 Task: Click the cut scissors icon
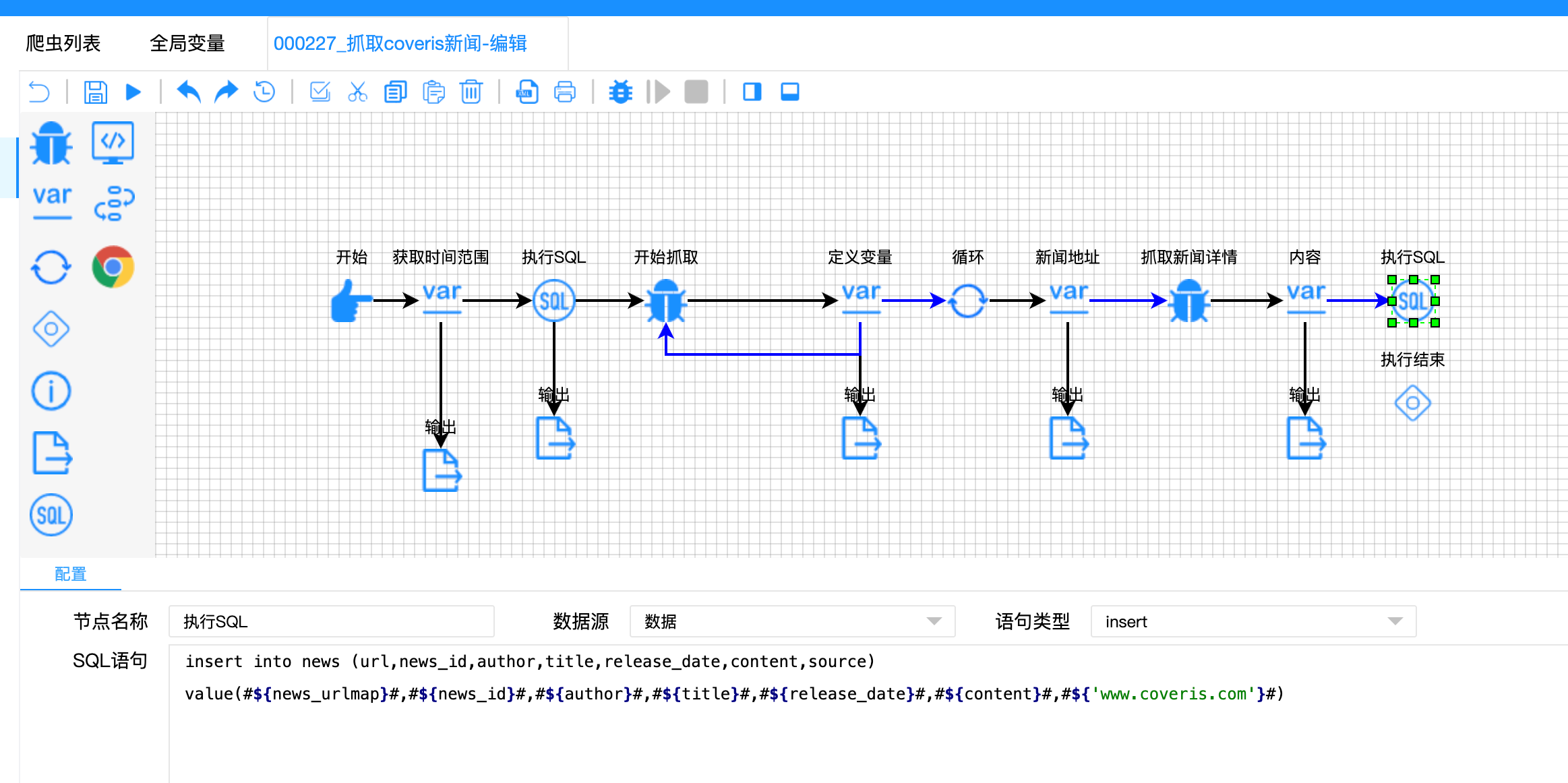pyautogui.click(x=357, y=92)
